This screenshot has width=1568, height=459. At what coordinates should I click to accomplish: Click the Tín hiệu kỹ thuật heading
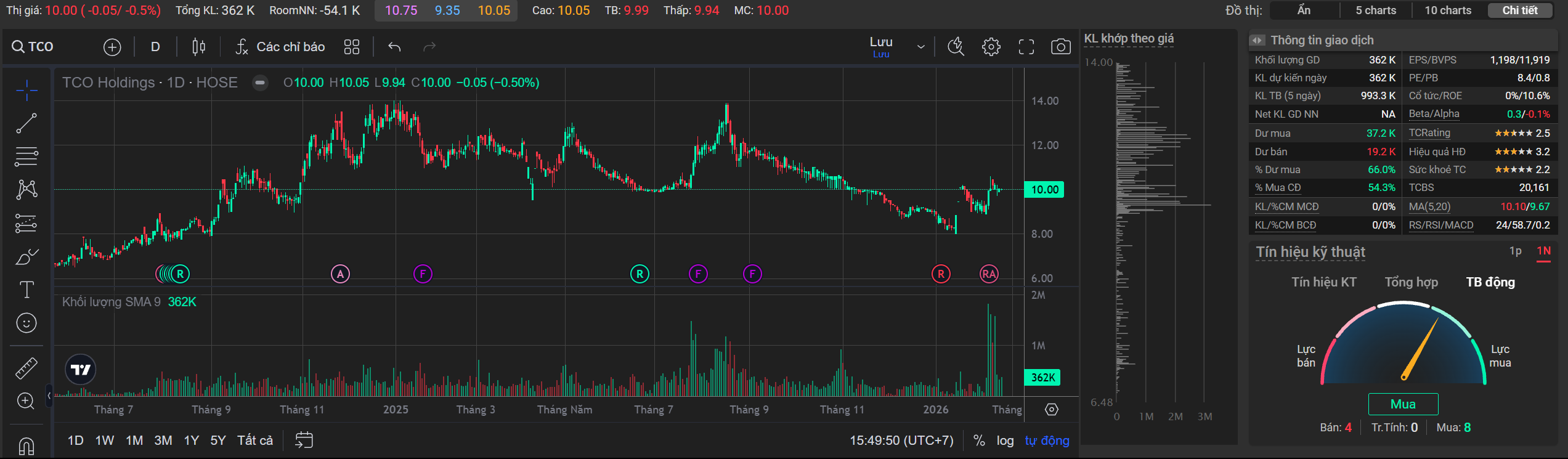click(x=1310, y=252)
